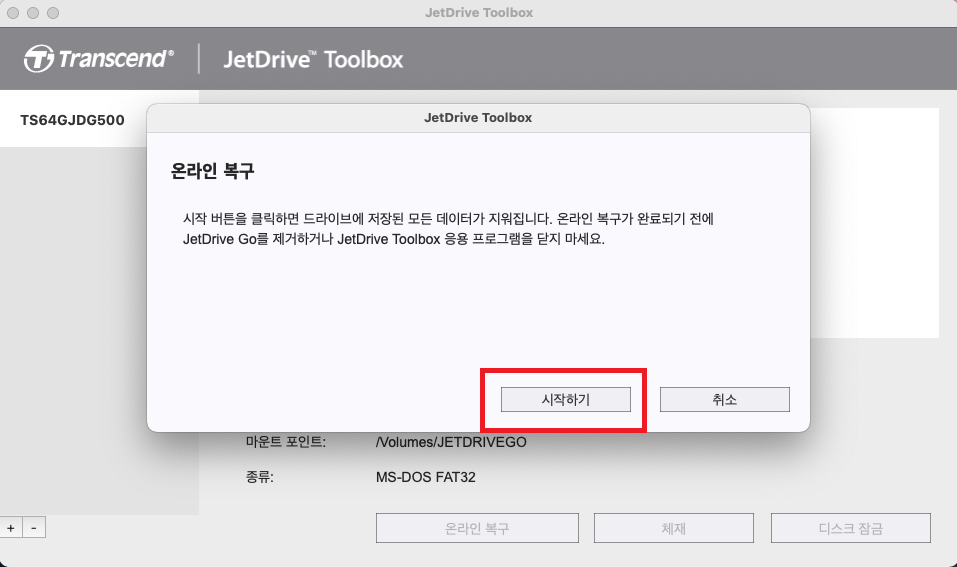
Task: Click the 종류: label
Action: 259,477
